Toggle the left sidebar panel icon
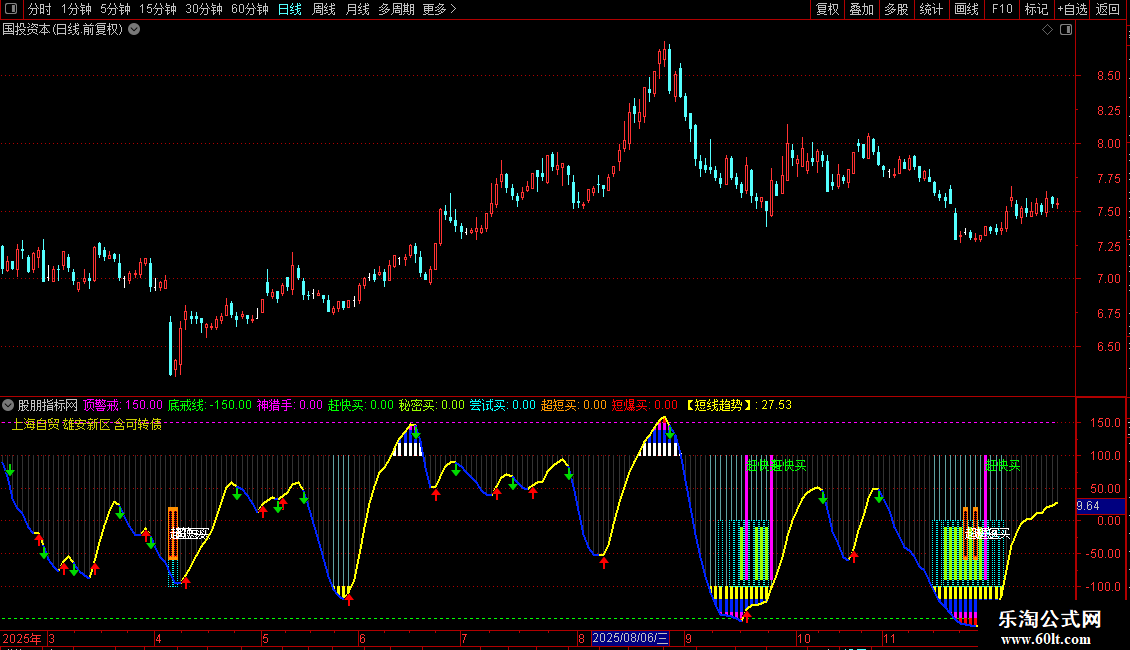The width and height of the screenshot is (1130, 650). pyautogui.click(x=10, y=10)
